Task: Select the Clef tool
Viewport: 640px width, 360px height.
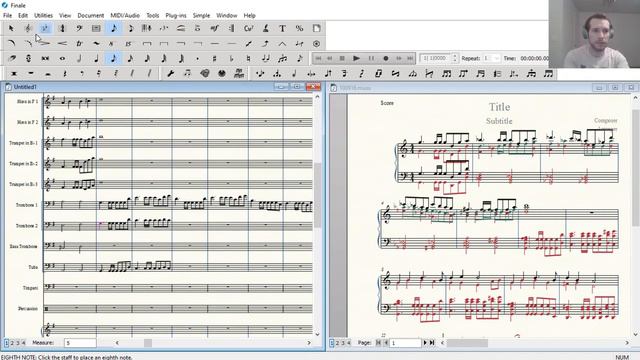Action: click(x=79, y=28)
